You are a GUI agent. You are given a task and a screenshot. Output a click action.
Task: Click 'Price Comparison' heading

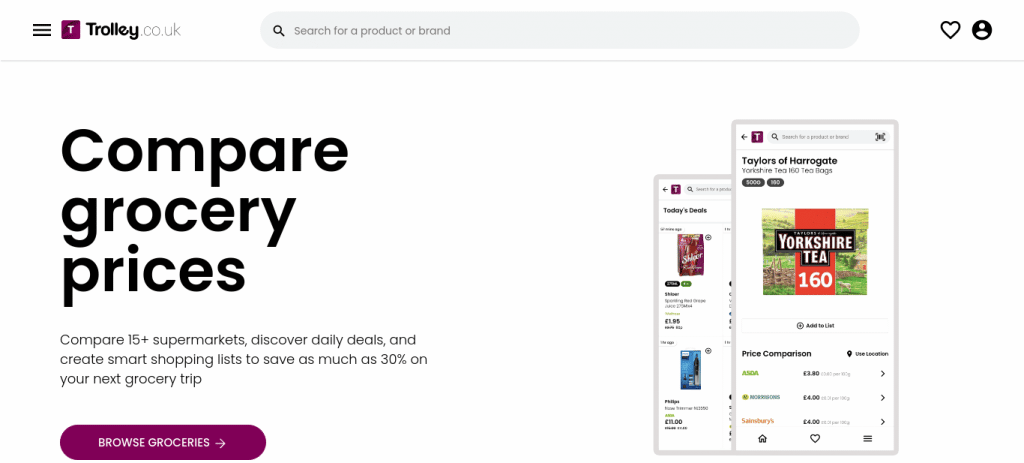click(776, 353)
